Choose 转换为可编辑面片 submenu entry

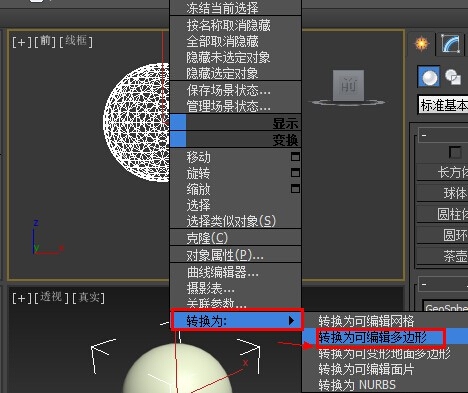385,369
